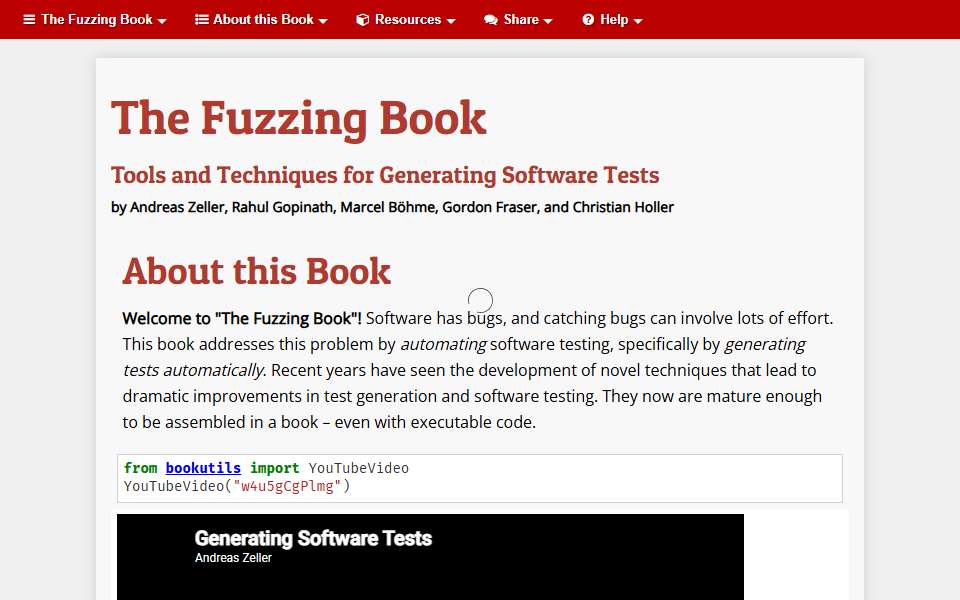
Task: Expand the dropdown arrow after Resources
Action: [451, 21]
